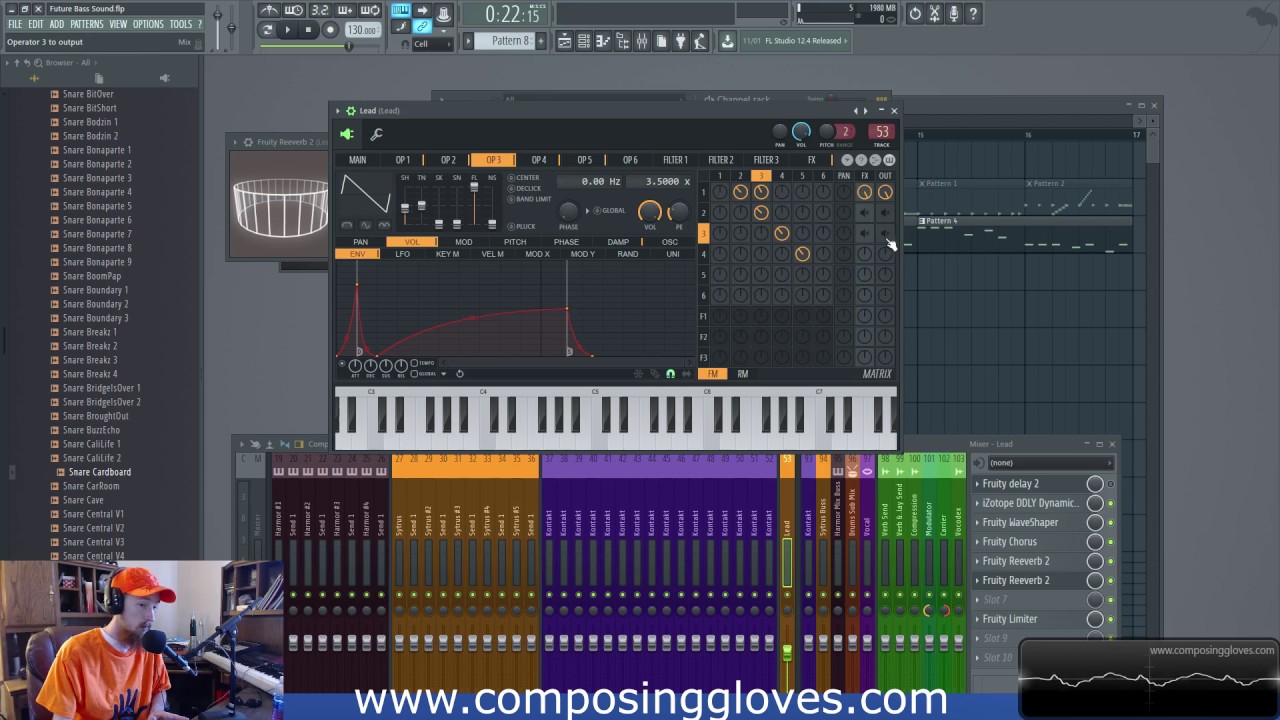
Task: Click the undo history circular arrow icon
Action: 915,14
